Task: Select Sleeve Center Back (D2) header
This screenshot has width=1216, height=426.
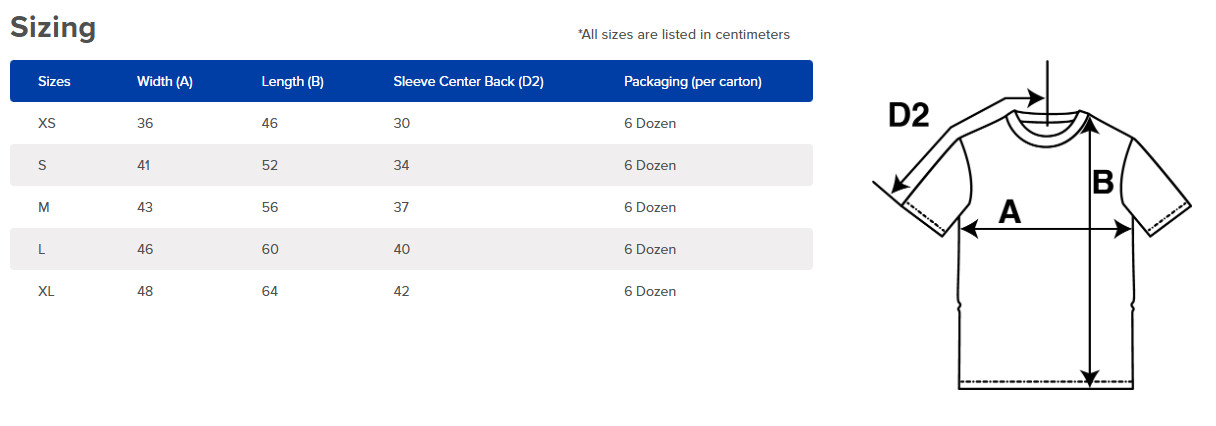Action: pyautogui.click(x=468, y=82)
